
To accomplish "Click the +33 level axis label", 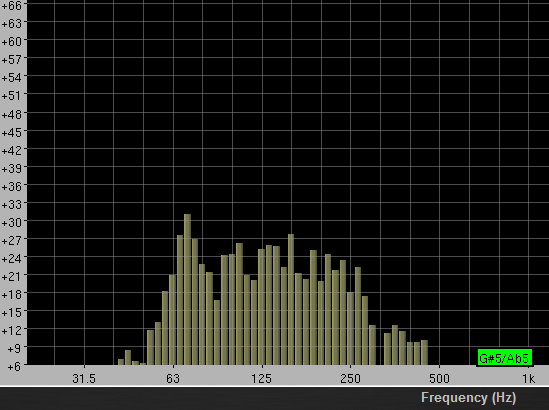I will click(12, 204).
